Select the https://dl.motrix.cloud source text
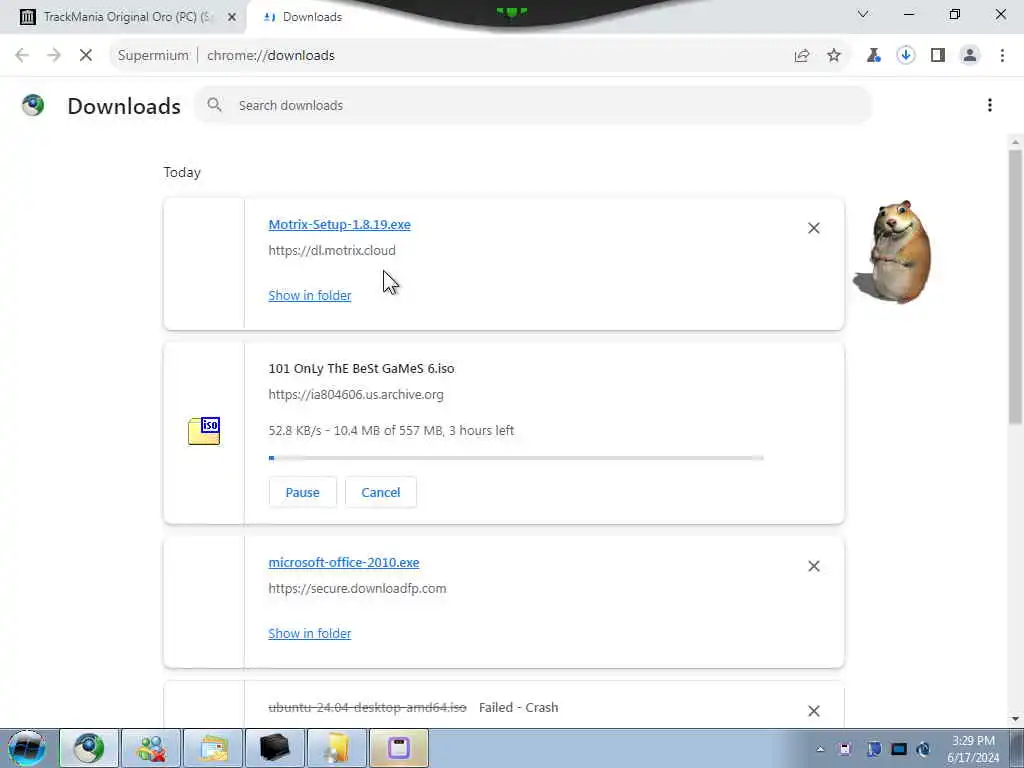 [x=332, y=250]
